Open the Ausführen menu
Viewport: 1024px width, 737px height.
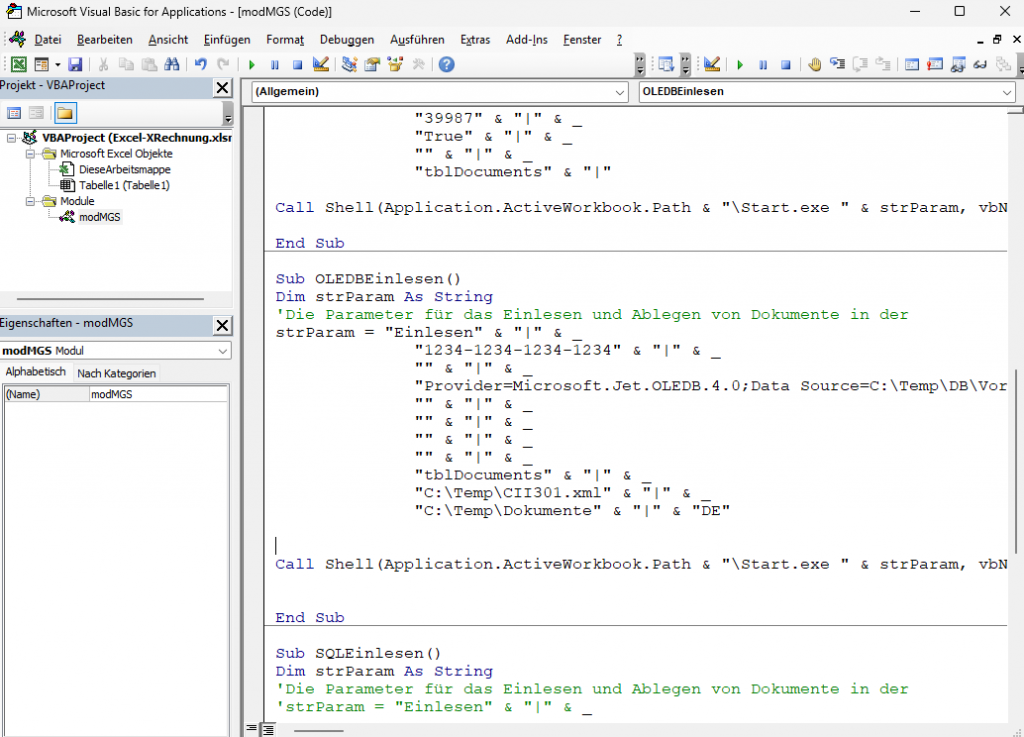pyautogui.click(x=417, y=40)
